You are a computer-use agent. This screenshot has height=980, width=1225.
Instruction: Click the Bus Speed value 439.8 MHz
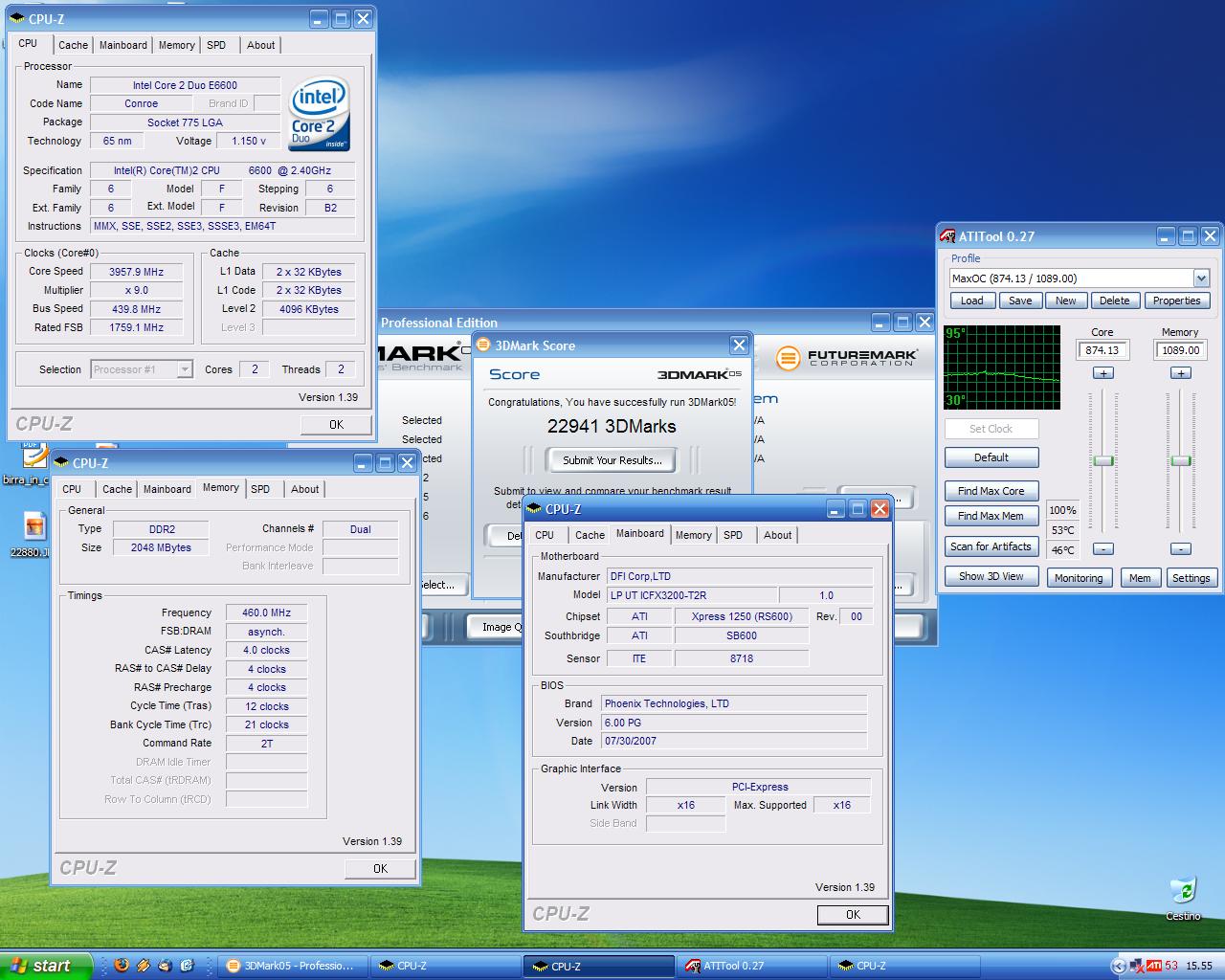tap(137, 309)
